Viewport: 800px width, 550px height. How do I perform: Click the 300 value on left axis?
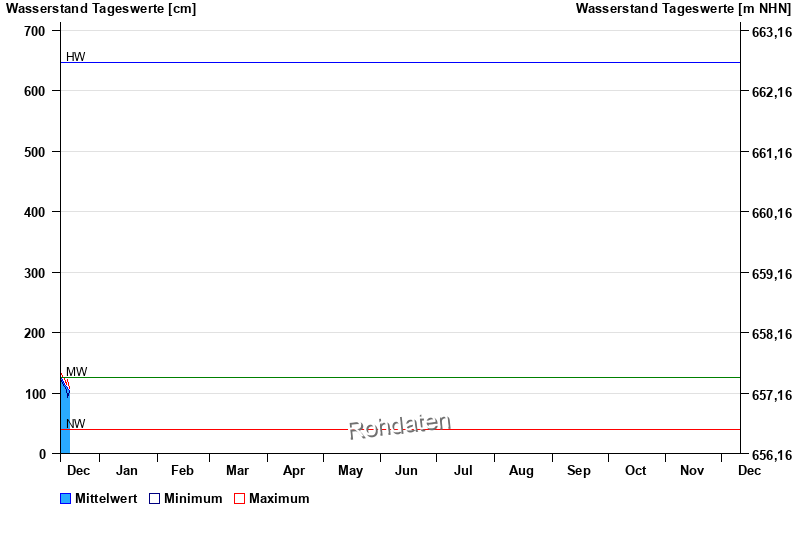(x=35, y=273)
